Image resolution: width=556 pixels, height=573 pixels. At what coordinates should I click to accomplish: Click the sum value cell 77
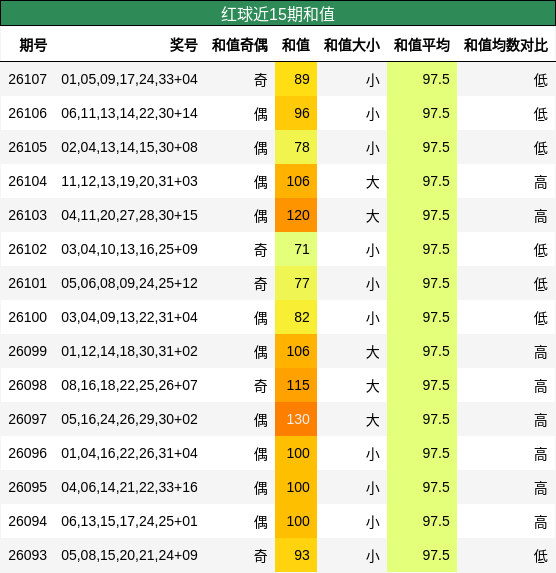[296, 283]
